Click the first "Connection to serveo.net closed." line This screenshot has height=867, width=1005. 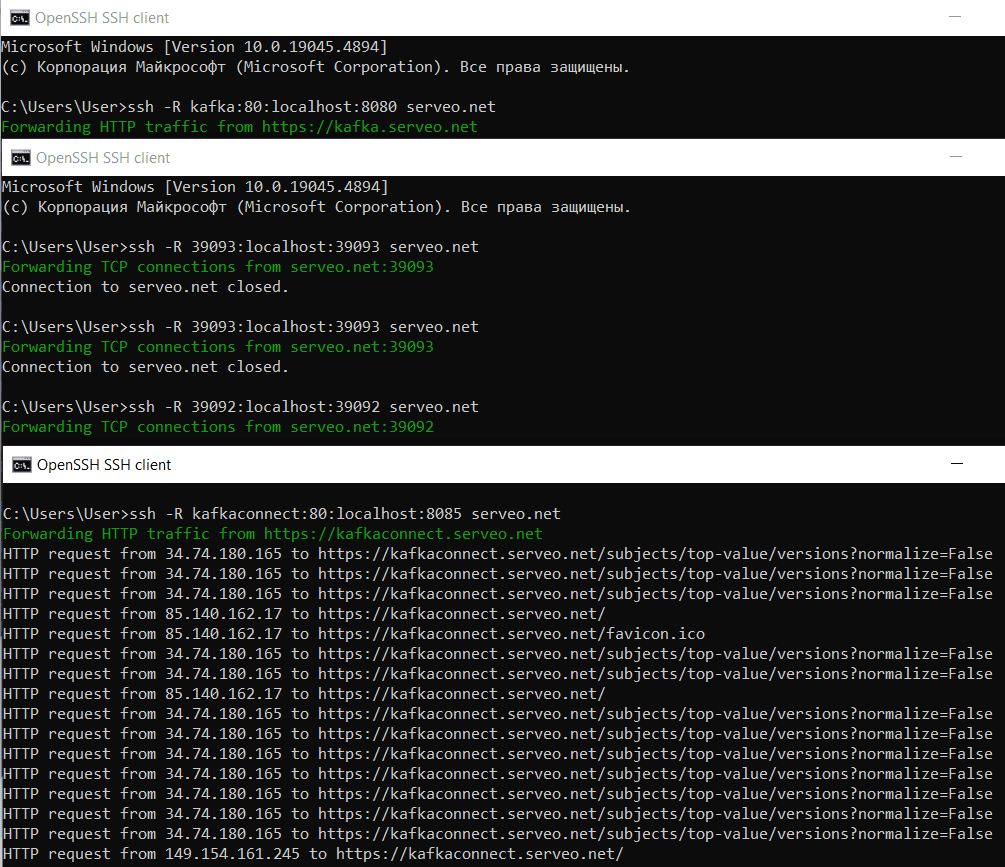(145, 287)
